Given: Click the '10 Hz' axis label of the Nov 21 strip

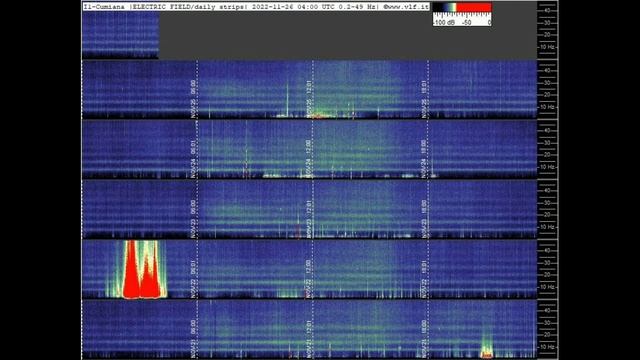Looking at the screenshot, I should 547,347.
